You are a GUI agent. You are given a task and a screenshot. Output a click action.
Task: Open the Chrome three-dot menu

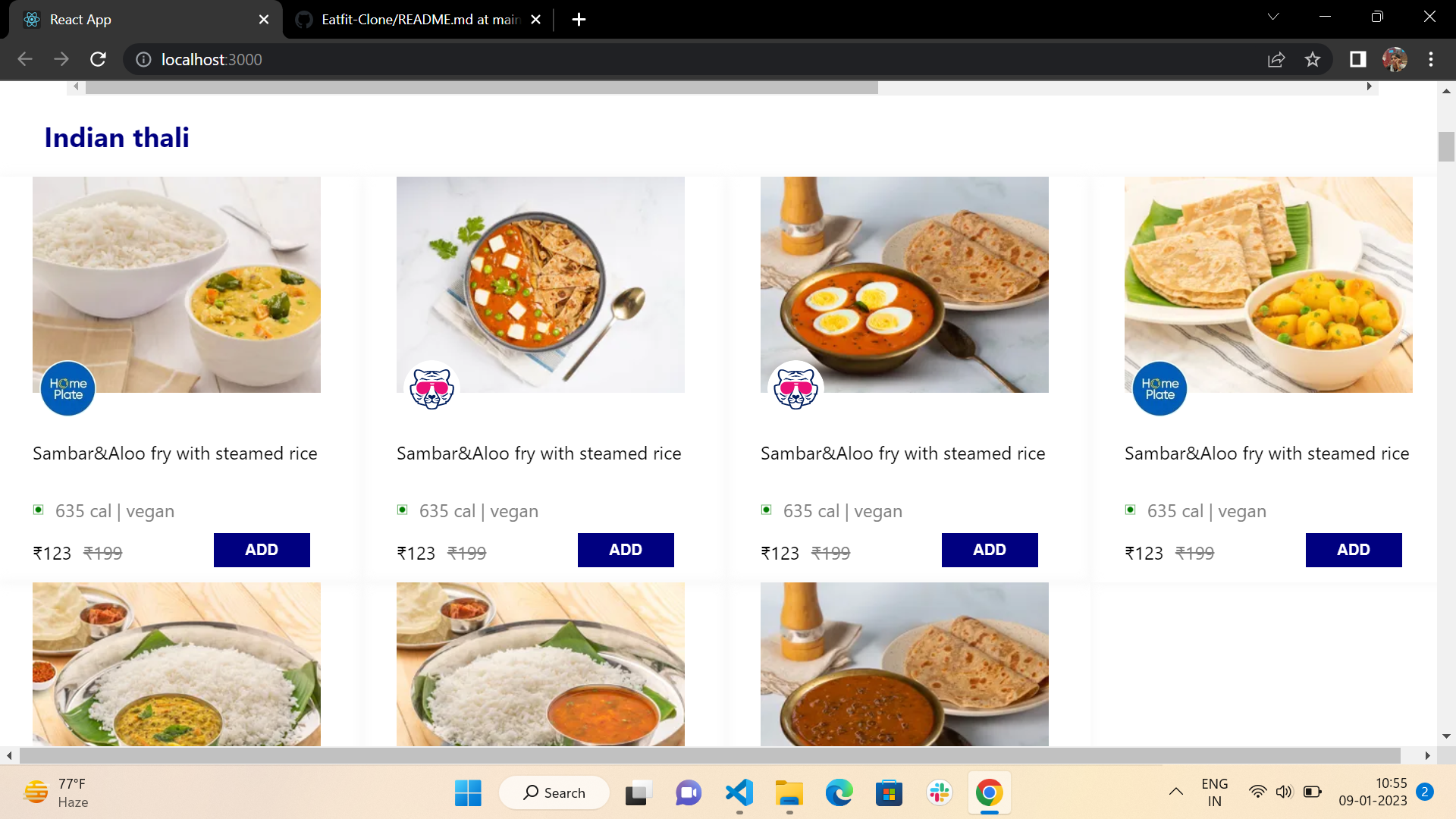pyautogui.click(x=1431, y=59)
